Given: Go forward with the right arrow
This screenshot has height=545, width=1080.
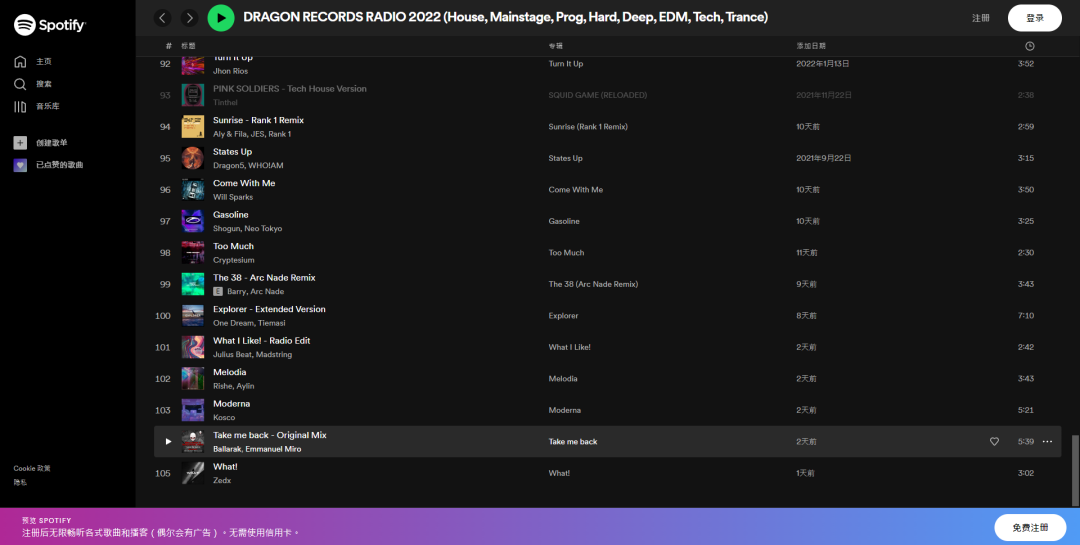Looking at the screenshot, I should tap(189, 18).
